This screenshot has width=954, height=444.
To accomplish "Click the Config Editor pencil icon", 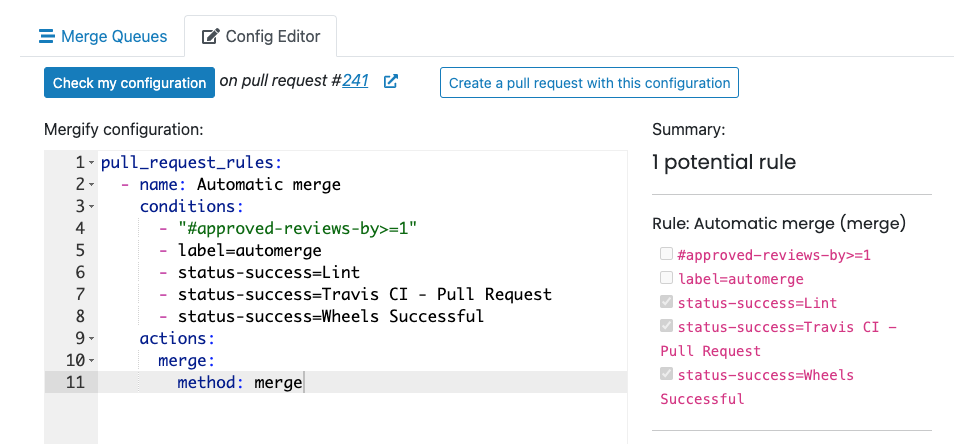I will [210, 37].
